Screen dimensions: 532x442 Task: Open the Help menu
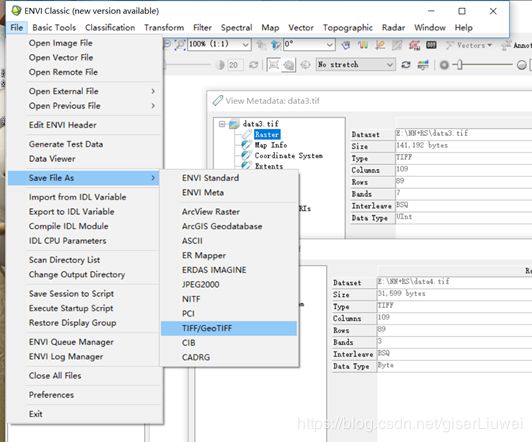coord(463,27)
